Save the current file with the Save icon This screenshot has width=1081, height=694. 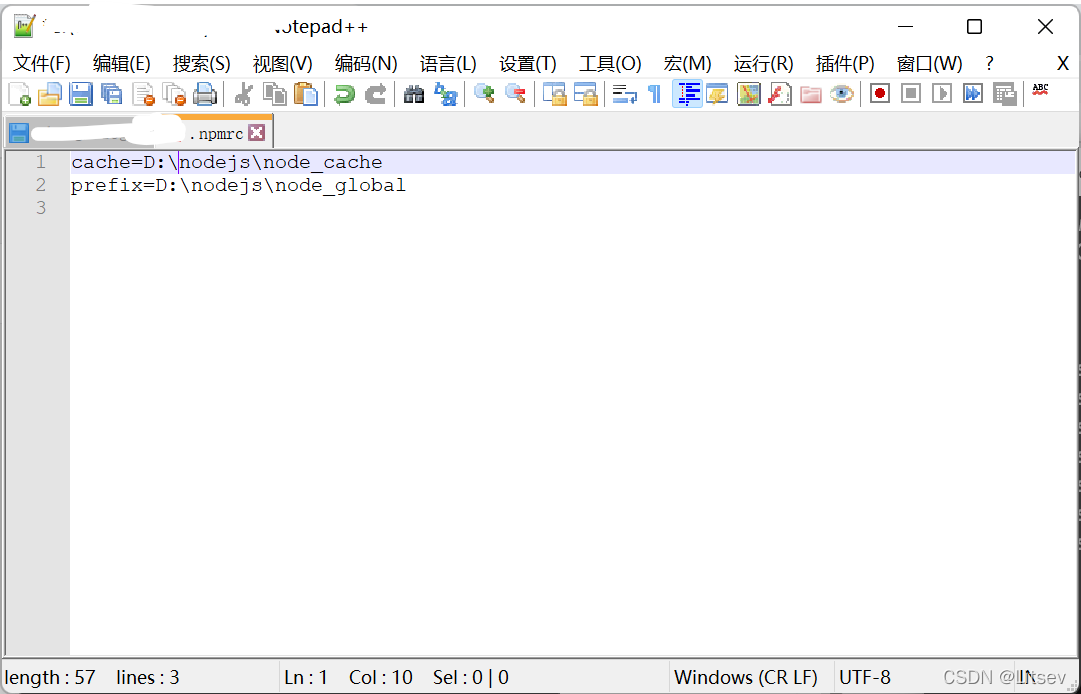(x=80, y=92)
